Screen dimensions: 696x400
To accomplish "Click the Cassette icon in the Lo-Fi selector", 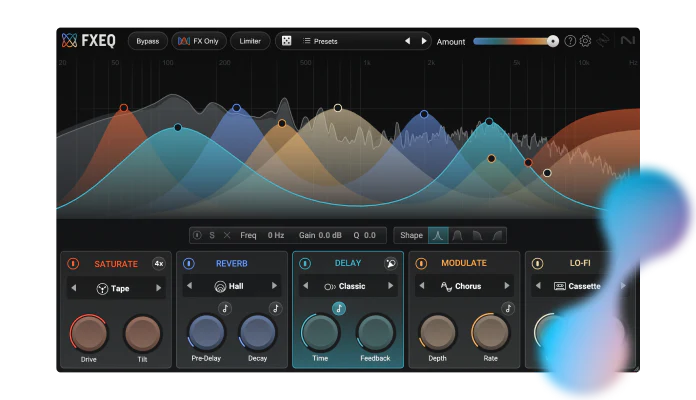I will 560,286.
